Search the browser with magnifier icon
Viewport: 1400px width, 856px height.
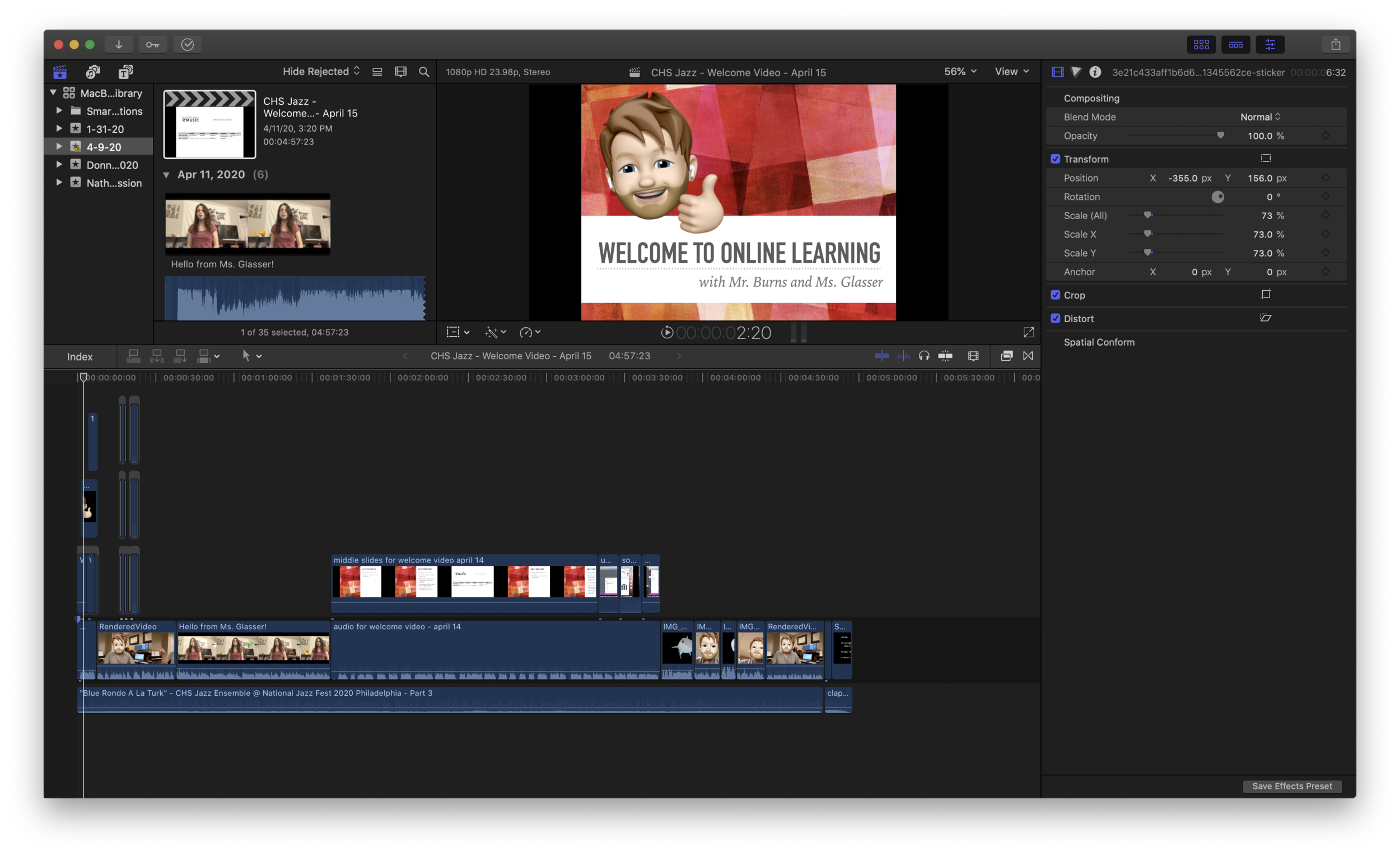tap(424, 72)
